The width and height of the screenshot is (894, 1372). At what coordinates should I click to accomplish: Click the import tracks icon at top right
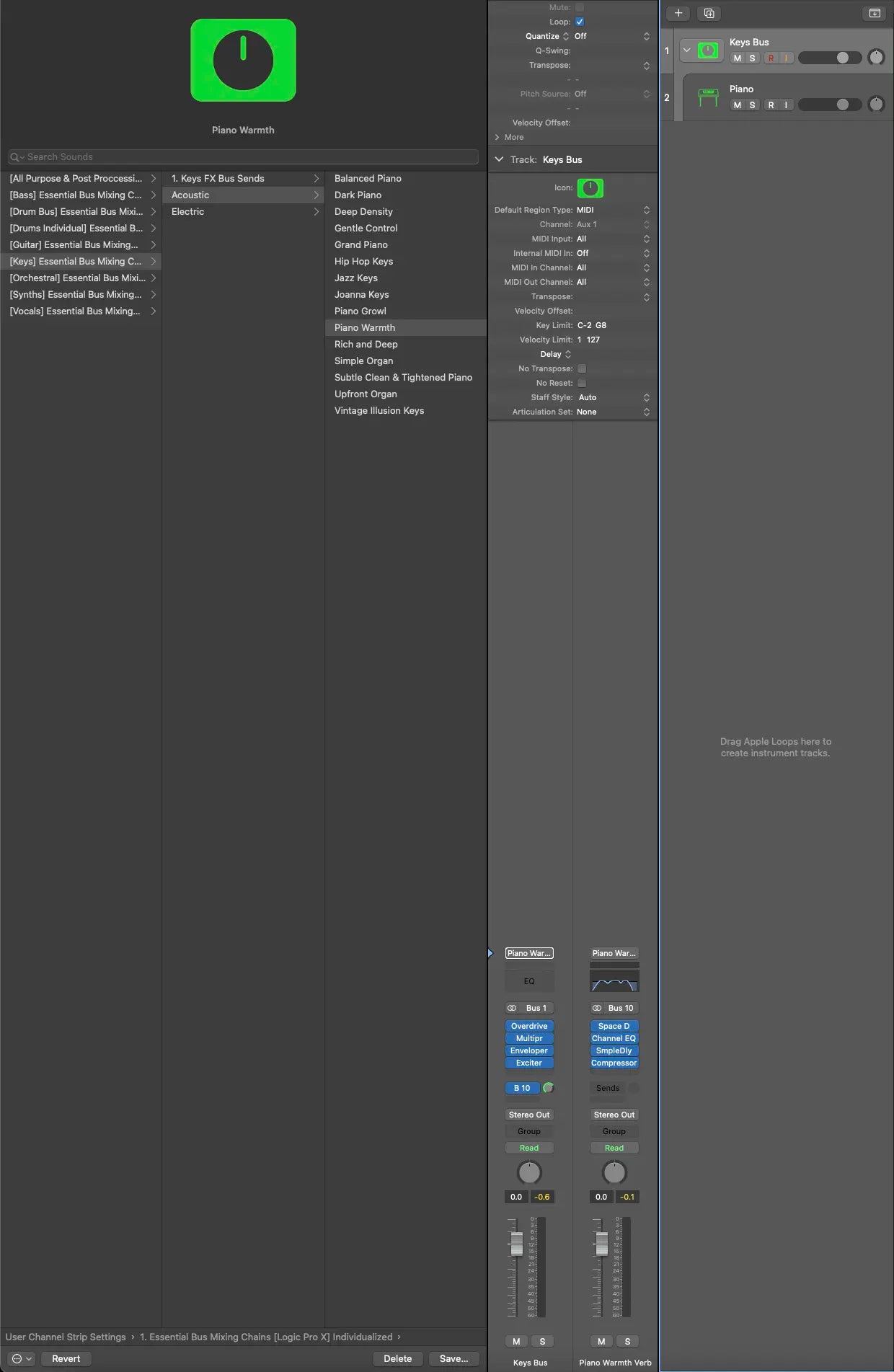click(x=874, y=13)
